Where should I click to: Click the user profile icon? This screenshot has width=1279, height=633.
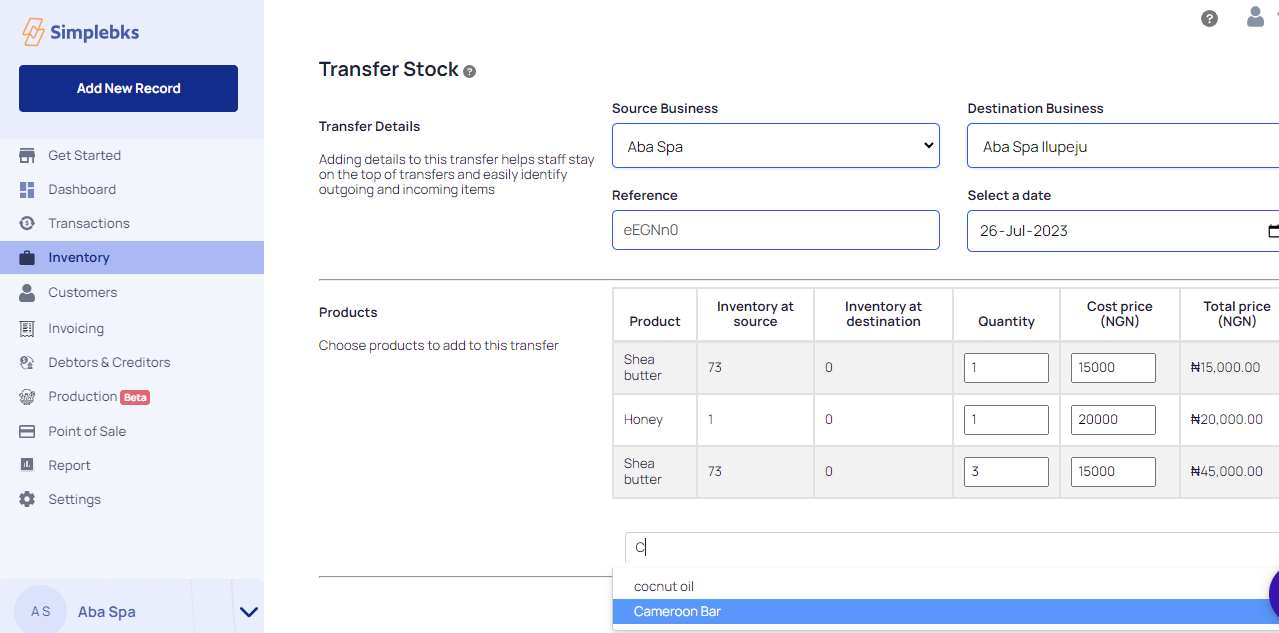tap(1255, 17)
